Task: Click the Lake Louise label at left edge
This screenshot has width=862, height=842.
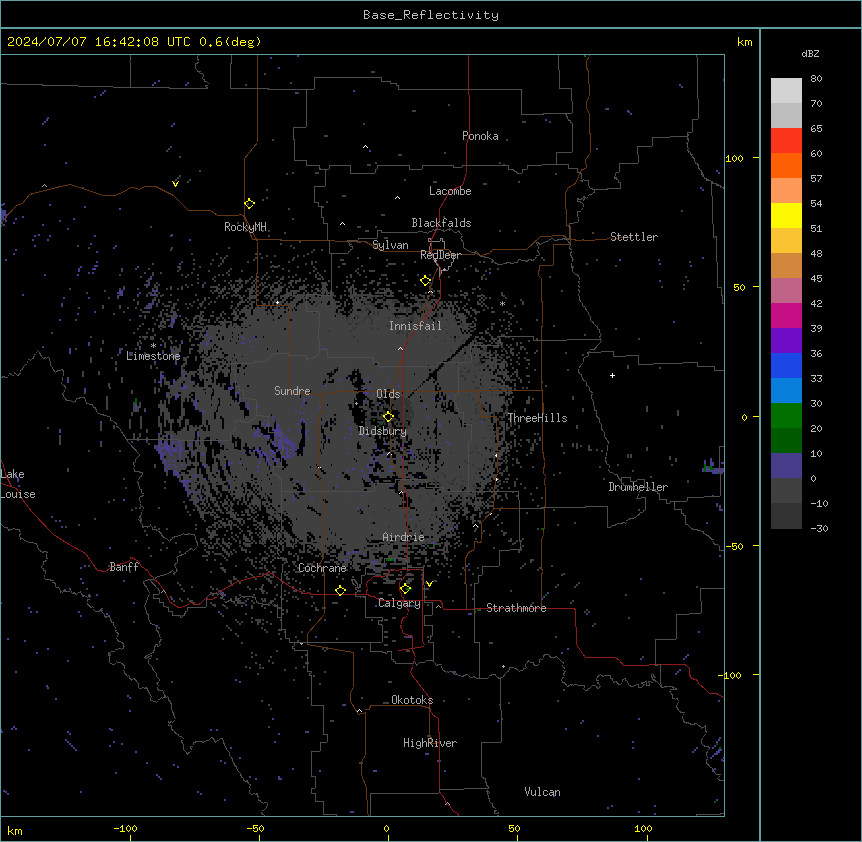Action: [17, 484]
